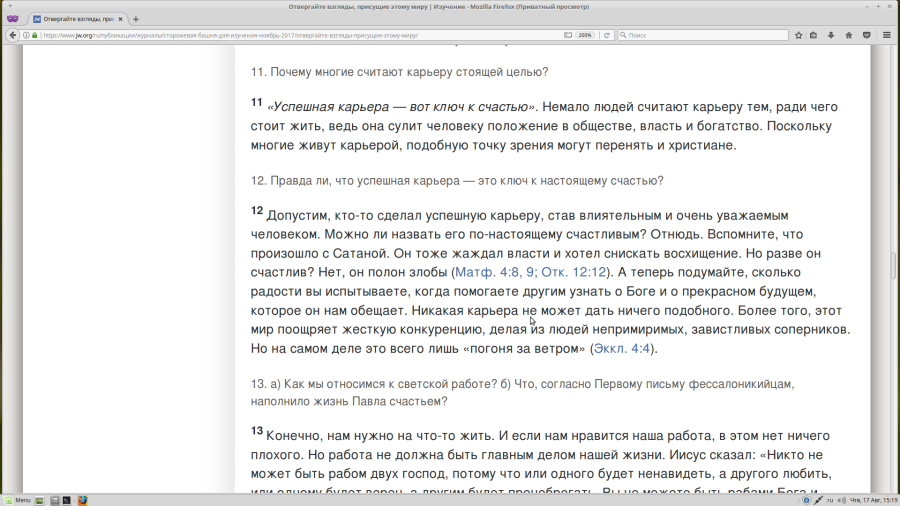Open the downloads arrow icon

[x=831, y=35]
